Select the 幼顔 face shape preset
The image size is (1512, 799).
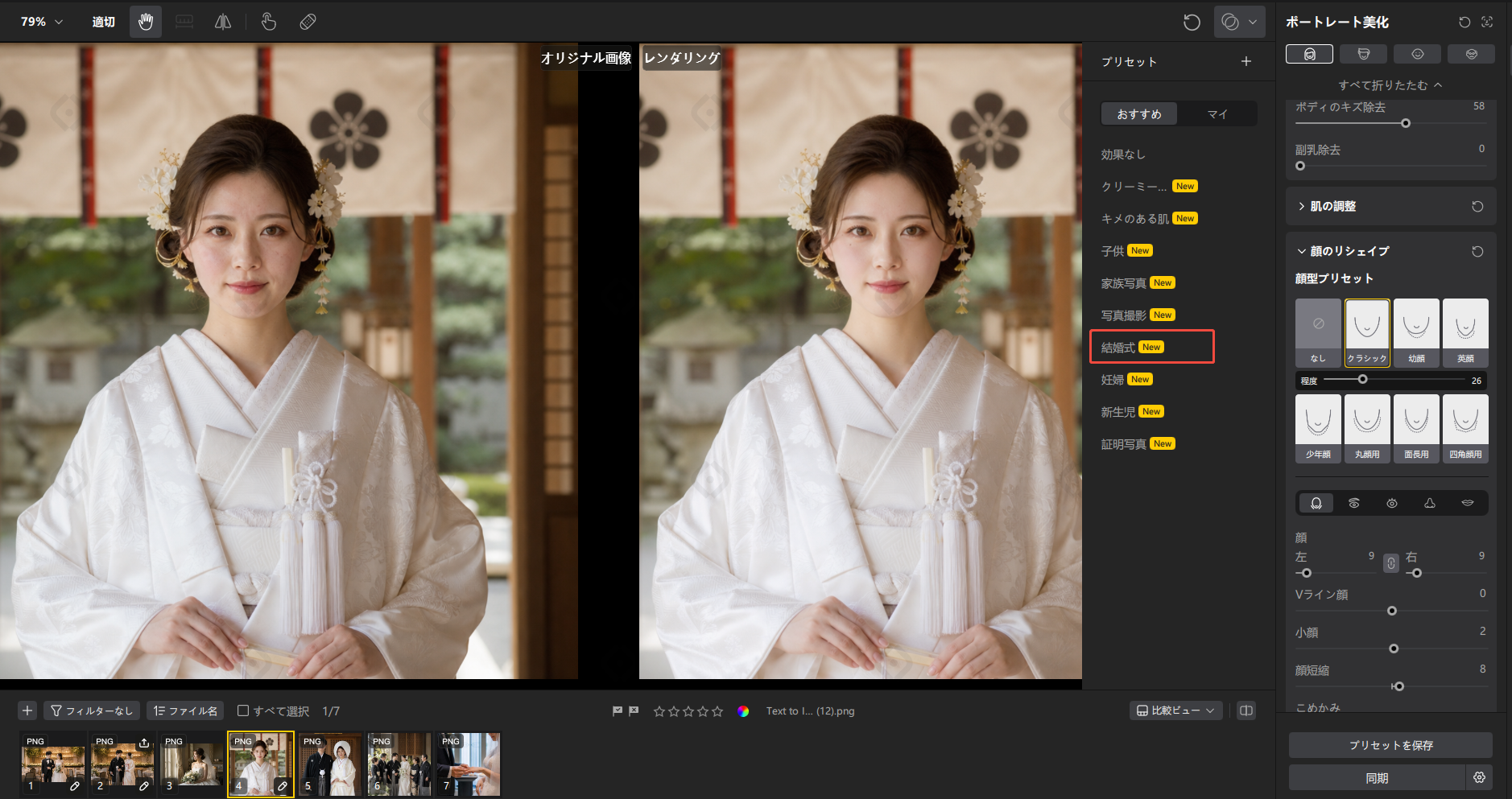tap(1416, 333)
